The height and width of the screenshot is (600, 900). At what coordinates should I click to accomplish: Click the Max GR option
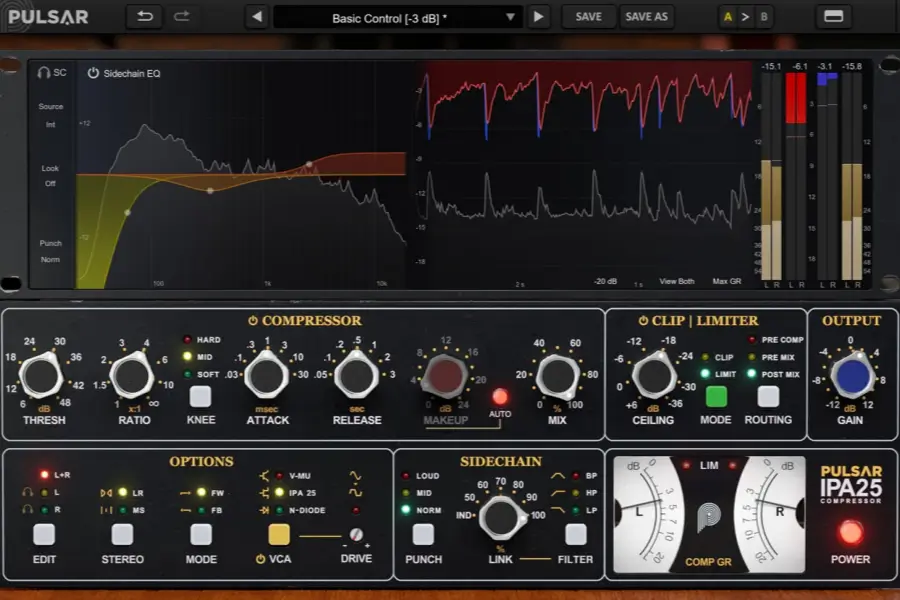(727, 281)
